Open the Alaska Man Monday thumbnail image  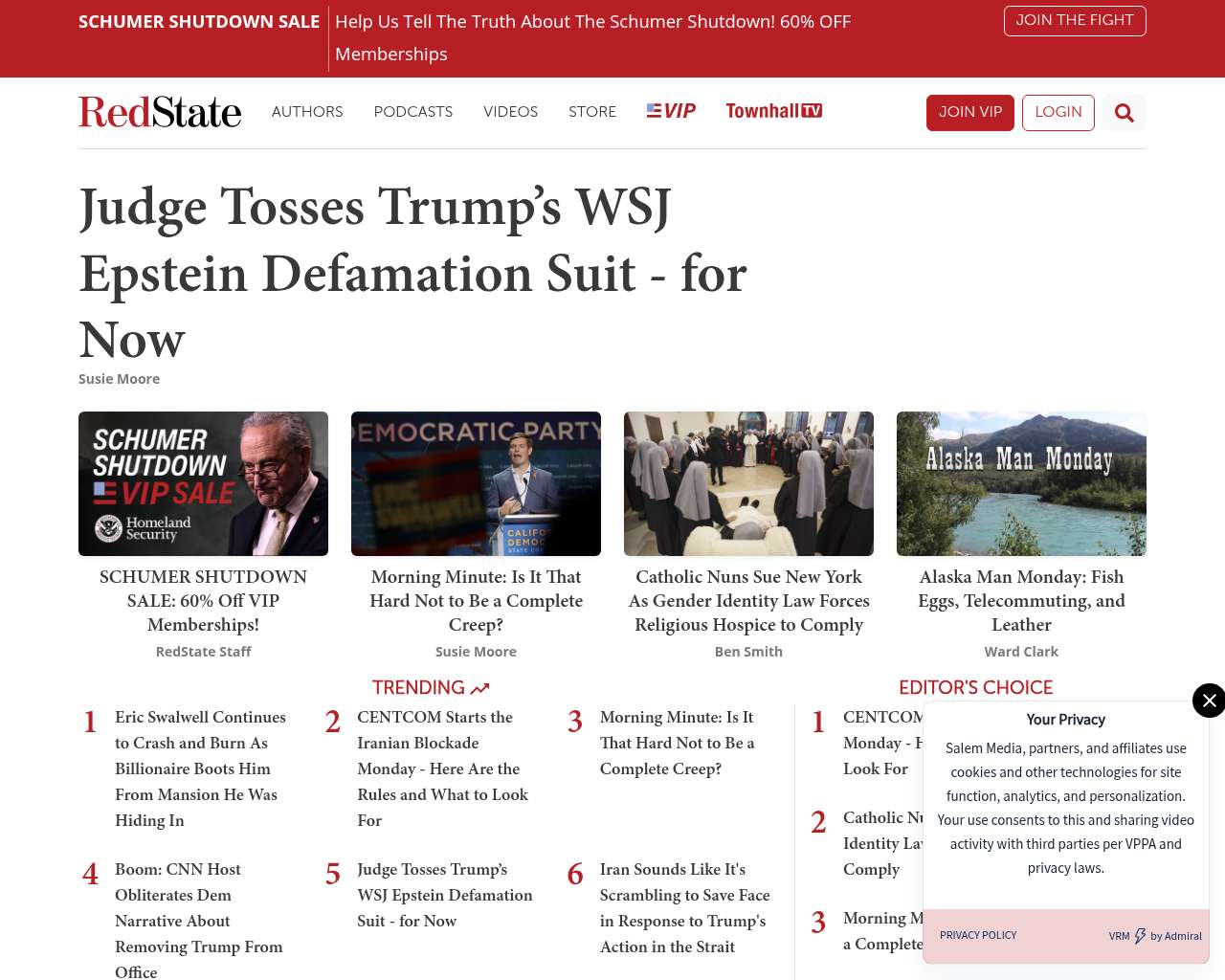click(1021, 483)
